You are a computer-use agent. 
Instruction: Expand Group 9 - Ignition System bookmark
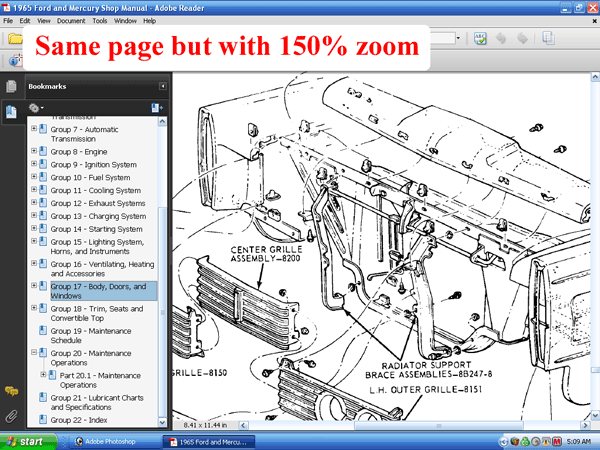coord(34,164)
